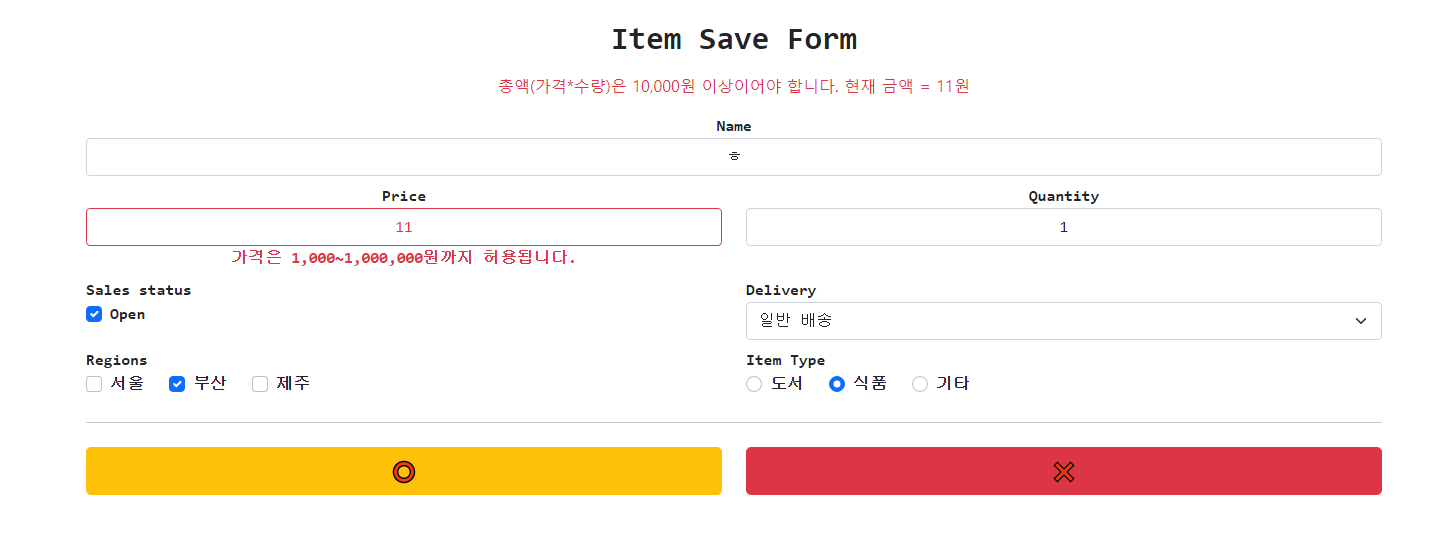
Task: Click the red X cancel button
Action: tap(1064, 471)
